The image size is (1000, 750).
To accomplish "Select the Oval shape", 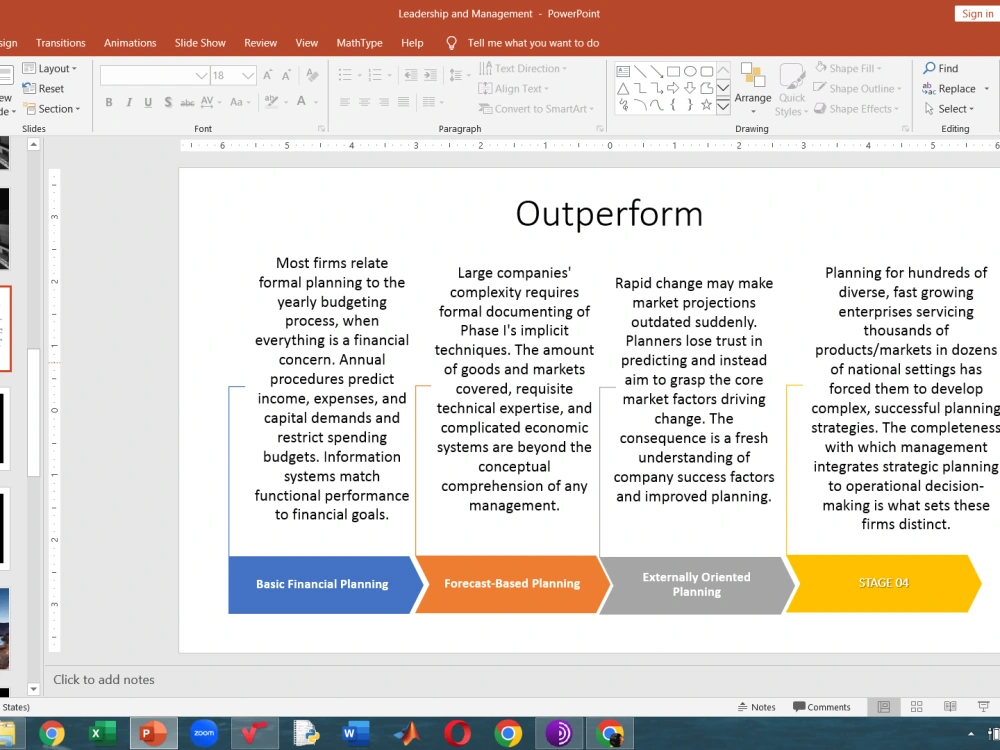I will click(x=690, y=71).
